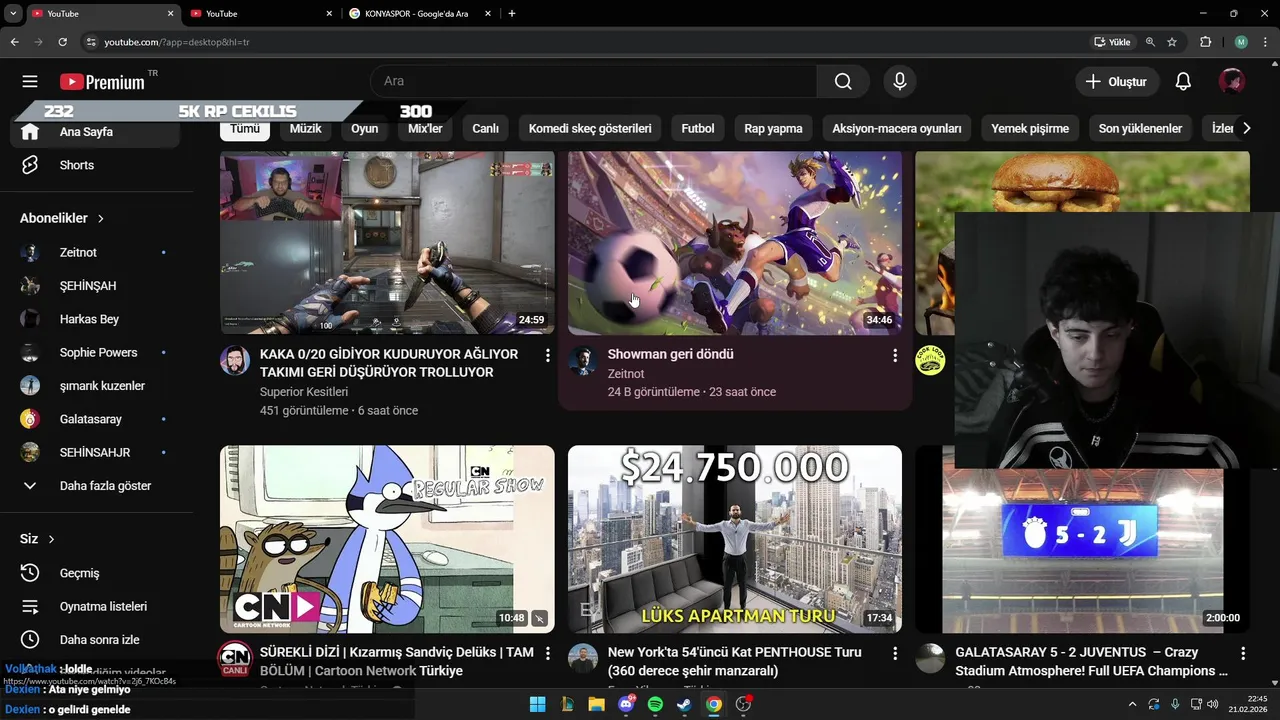
Task: Go back with the browser back arrow
Action: pos(14,42)
